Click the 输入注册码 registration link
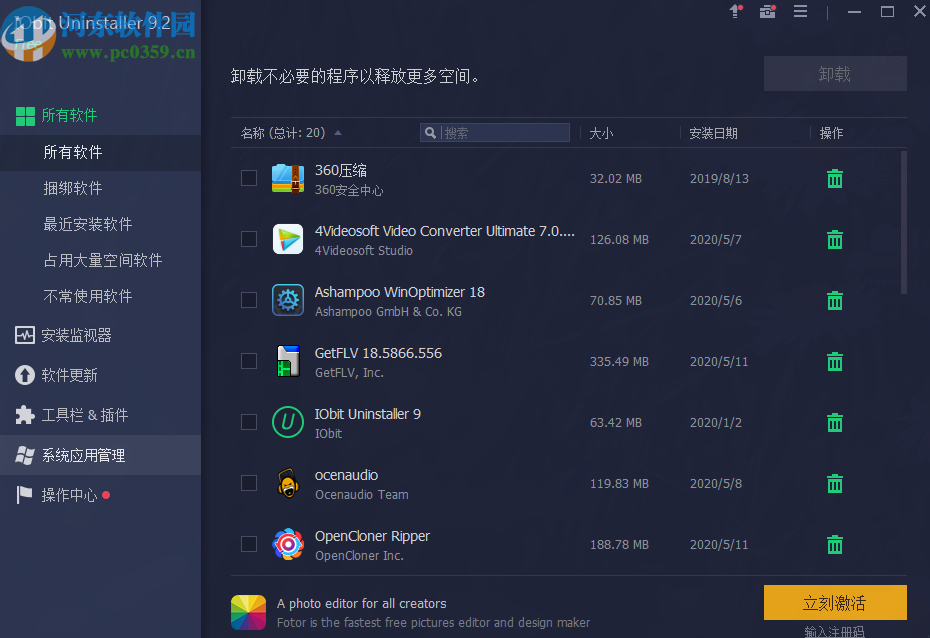The height and width of the screenshot is (638, 930). click(x=834, y=630)
